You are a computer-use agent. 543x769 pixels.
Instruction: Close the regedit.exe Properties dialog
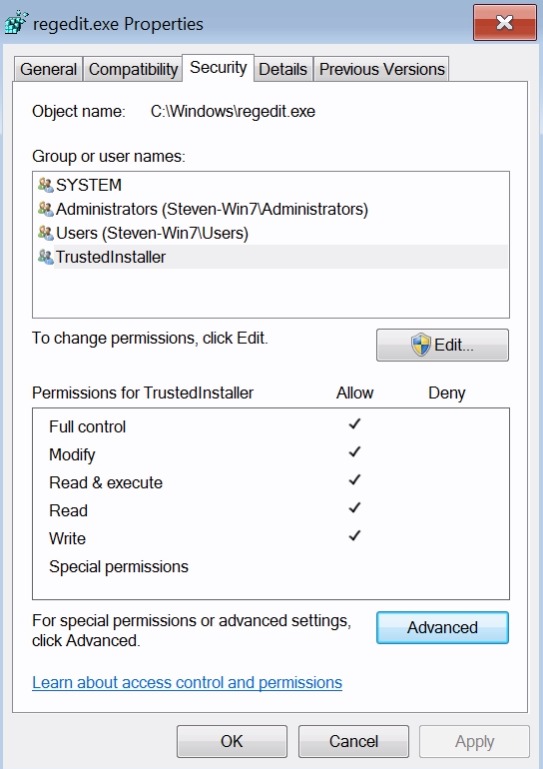point(505,23)
